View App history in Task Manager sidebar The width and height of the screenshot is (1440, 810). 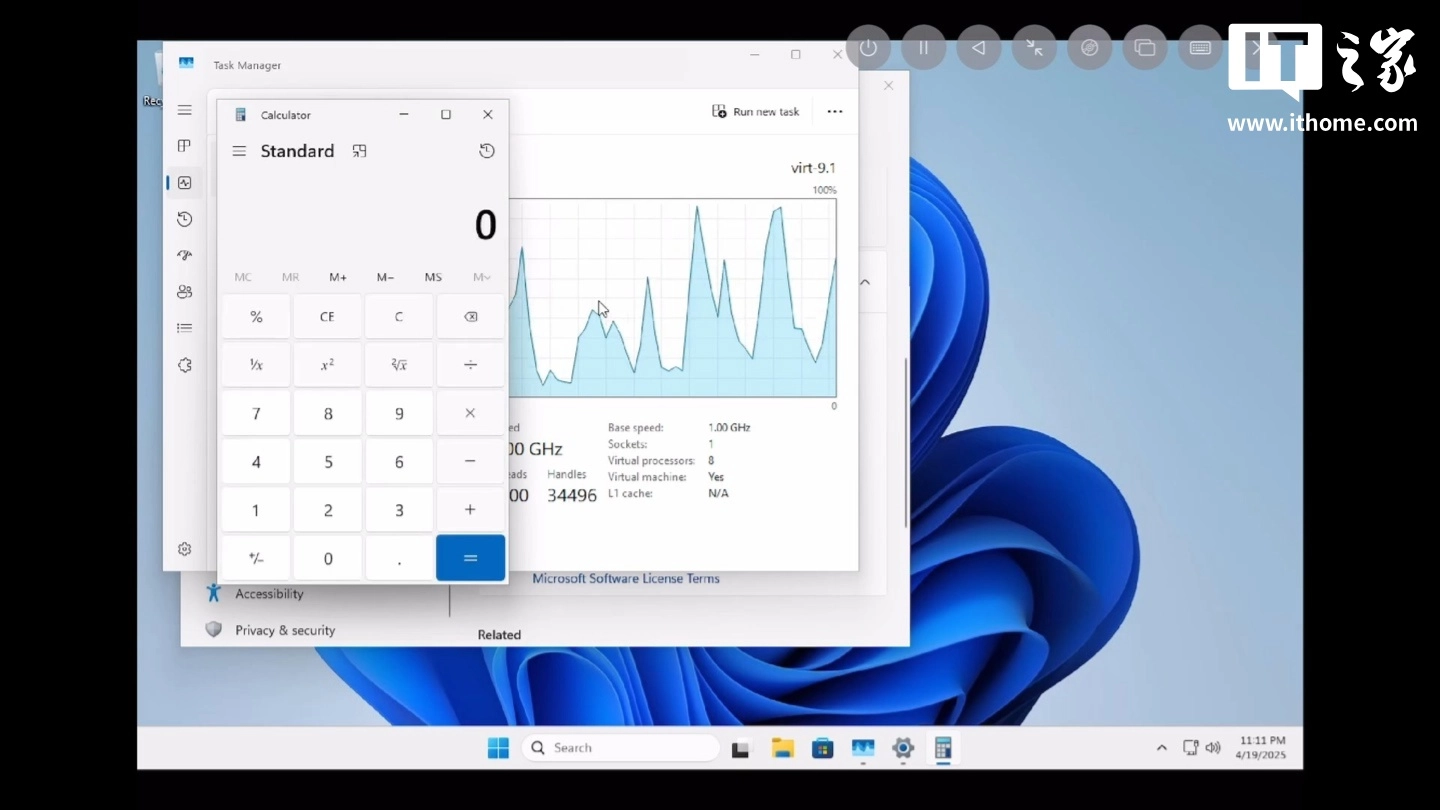[x=184, y=218]
